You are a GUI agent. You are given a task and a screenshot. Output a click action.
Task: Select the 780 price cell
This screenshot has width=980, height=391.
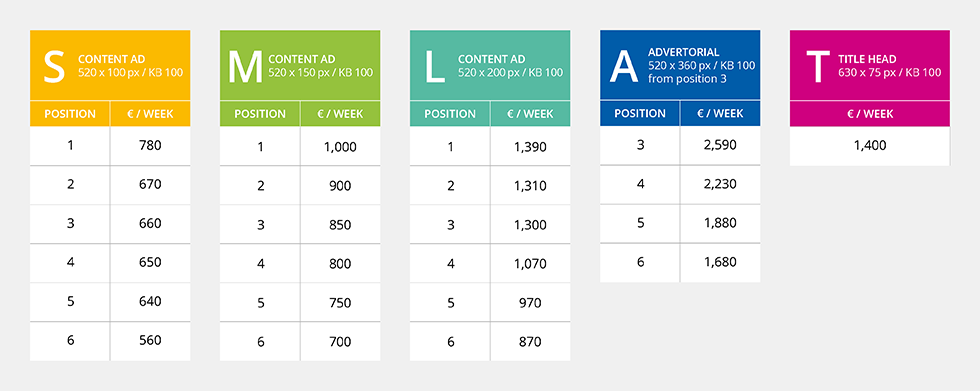pos(151,146)
